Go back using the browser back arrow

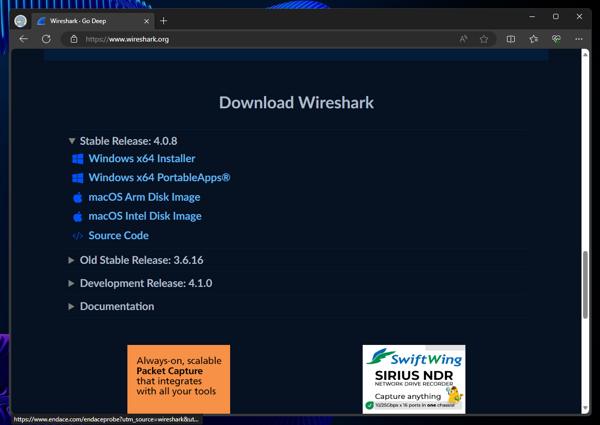click(x=24, y=39)
